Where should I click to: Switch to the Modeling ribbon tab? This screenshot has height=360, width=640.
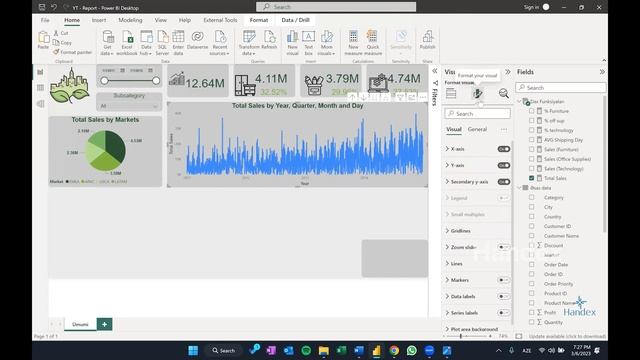coord(130,20)
